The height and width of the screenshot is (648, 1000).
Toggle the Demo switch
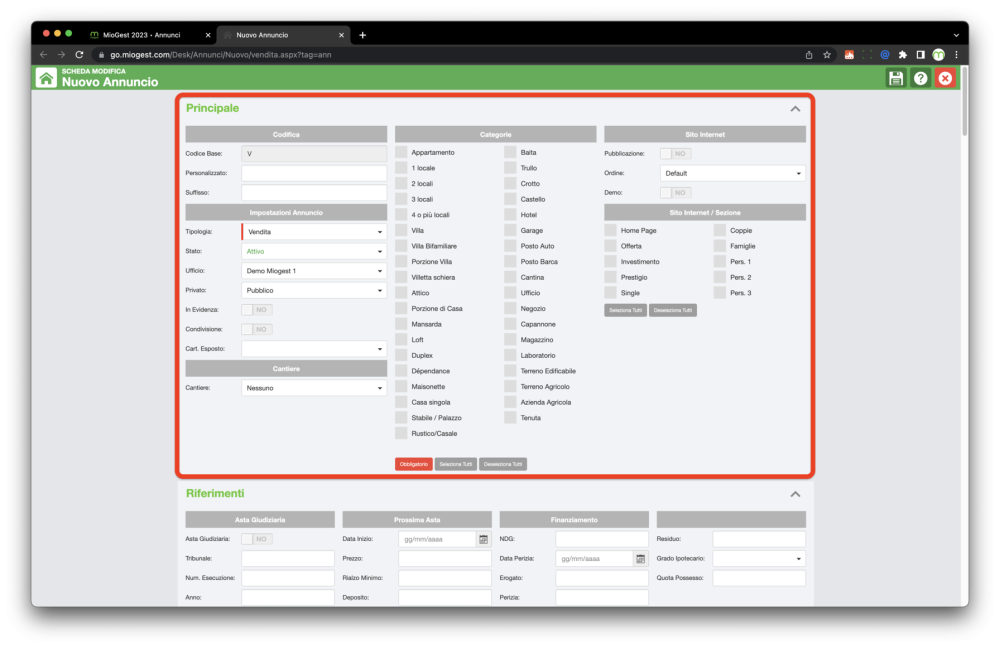[675, 193]
